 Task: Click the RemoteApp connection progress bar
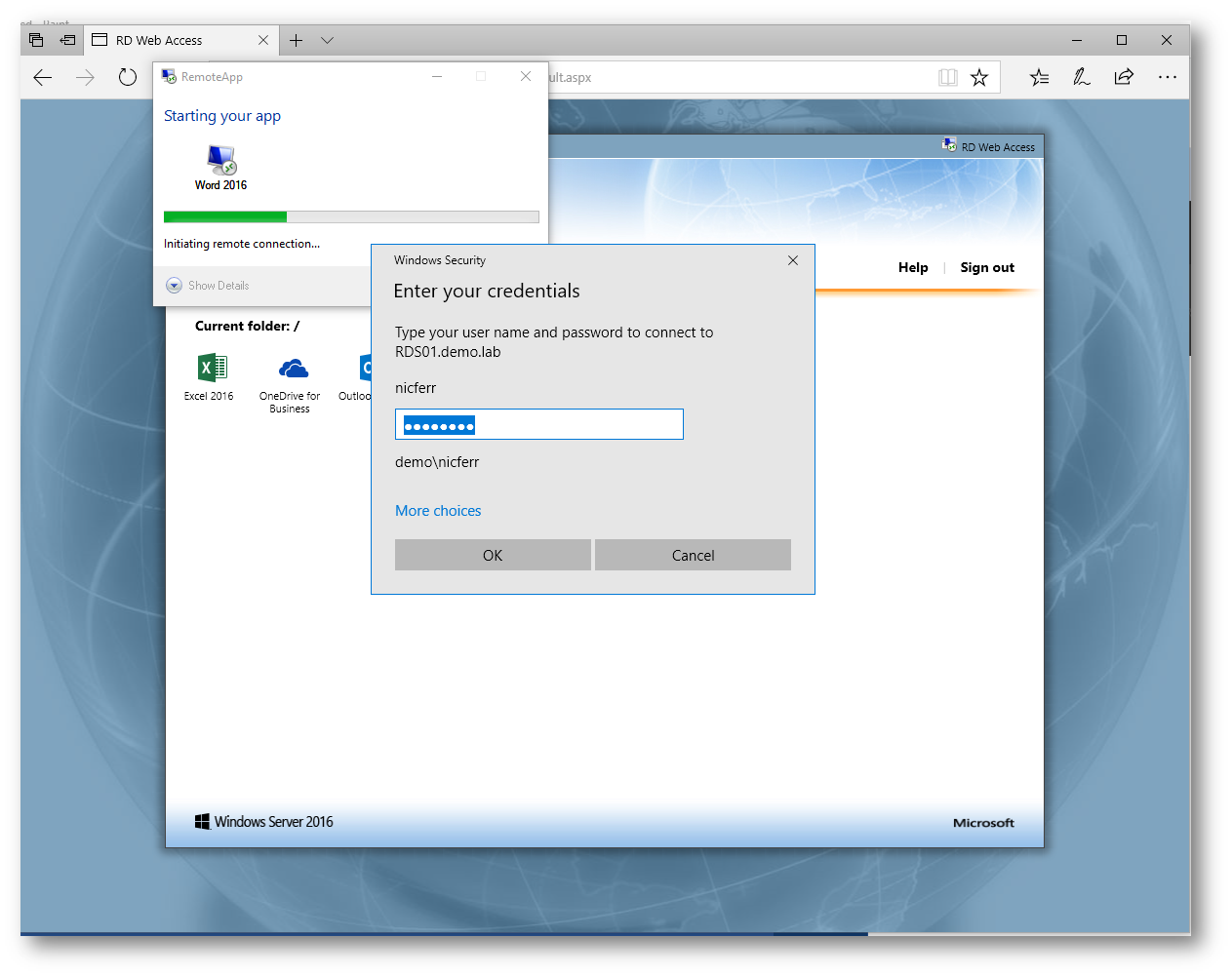(x=351, y=216)
